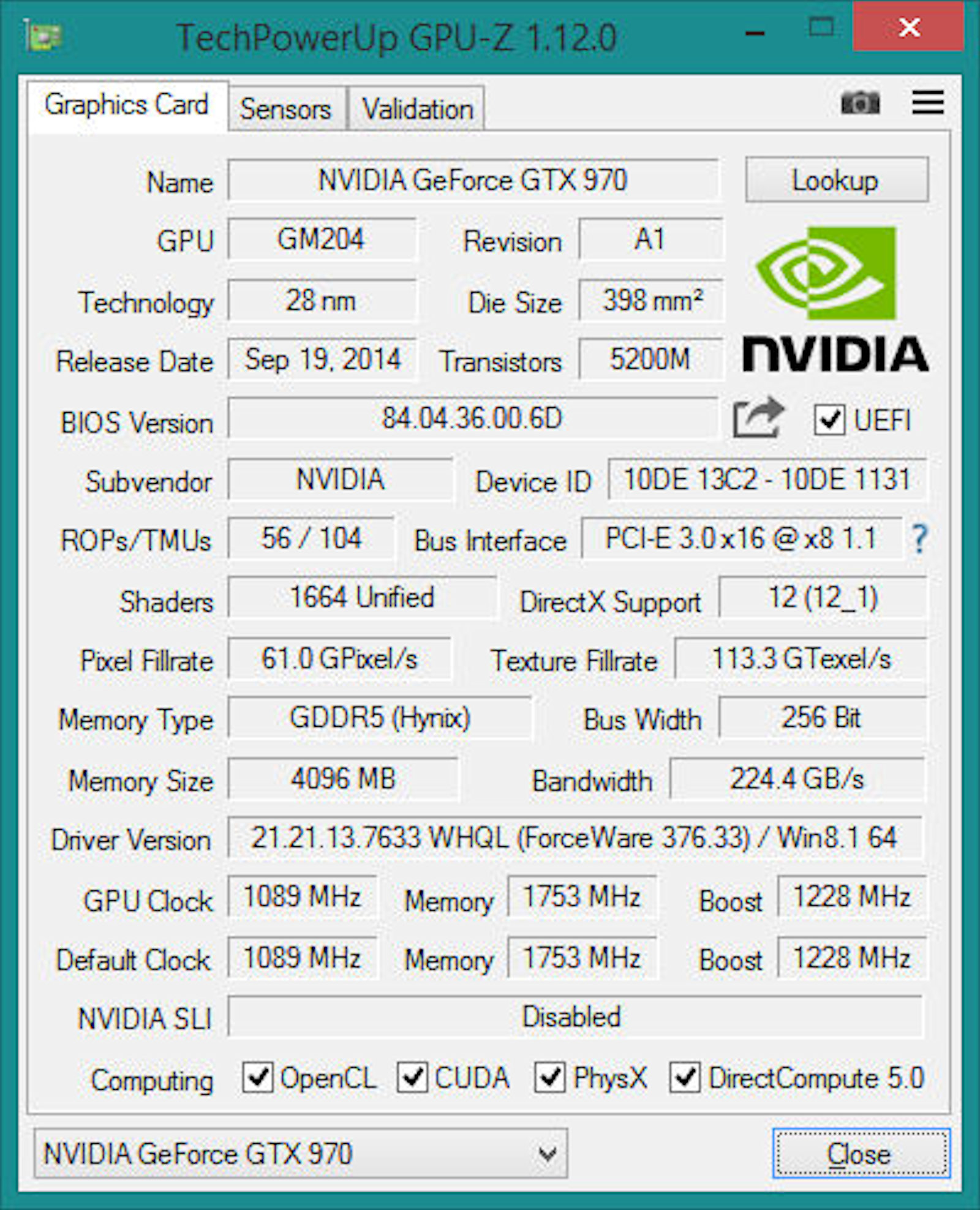Image resolution: width=980 pixels, height=1210 pixels.
Task: Toggle the DirectCompute 5.0 checkbox
Action: click(x=685, y=1077)
